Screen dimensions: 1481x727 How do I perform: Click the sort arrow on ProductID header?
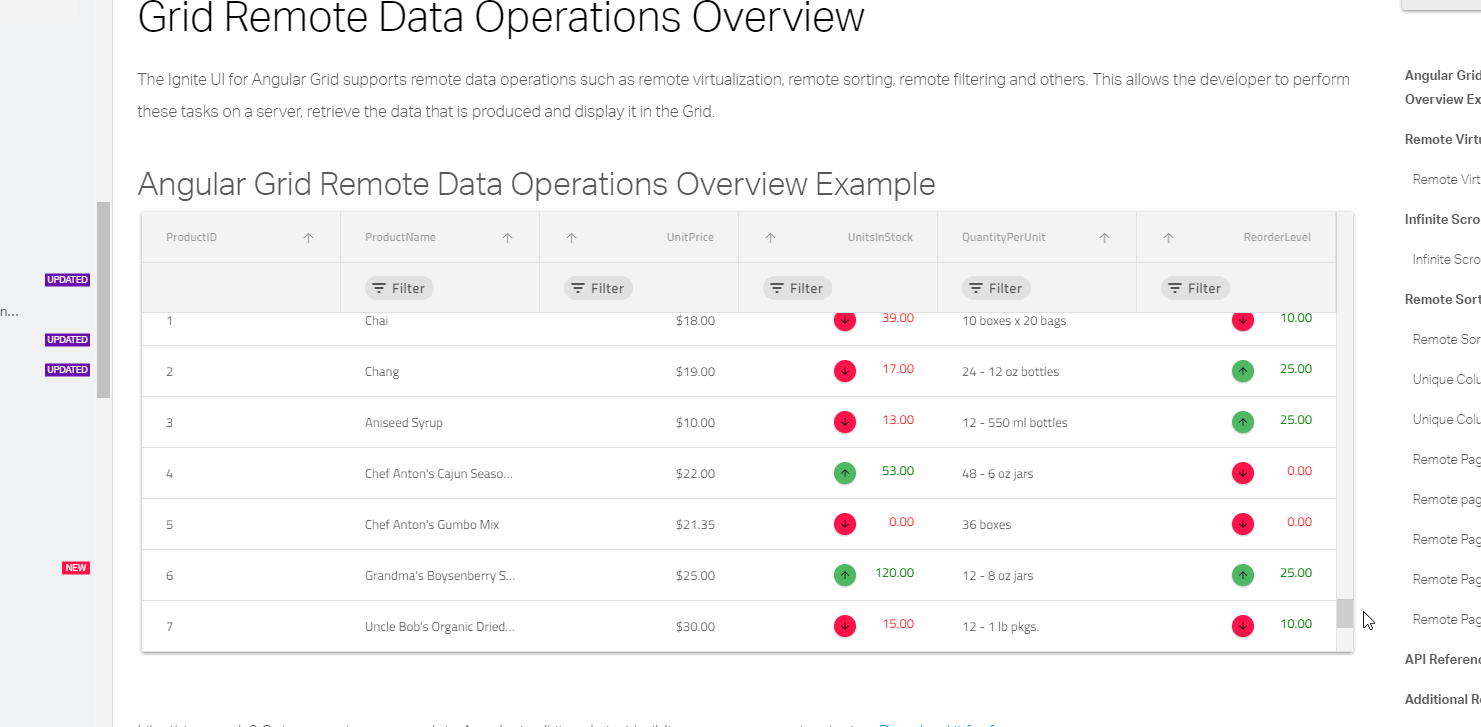[x=309, y=236]
